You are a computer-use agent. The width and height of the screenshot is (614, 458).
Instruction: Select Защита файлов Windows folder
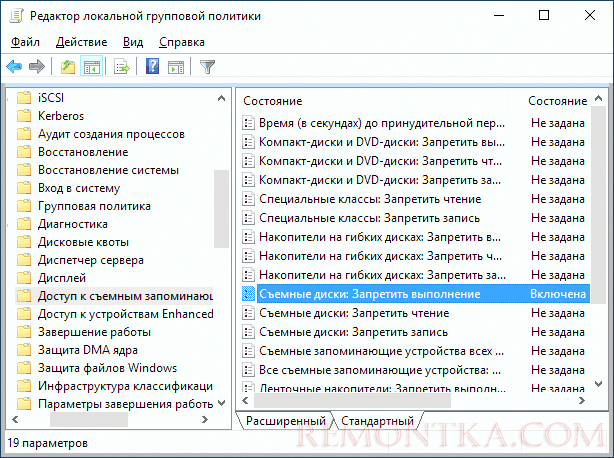coord(107,368)
